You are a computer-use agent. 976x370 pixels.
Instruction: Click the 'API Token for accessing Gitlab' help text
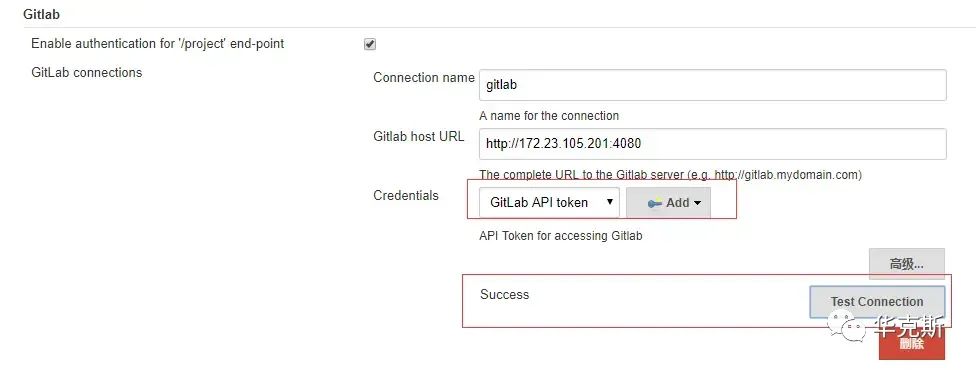click(561, 236)
